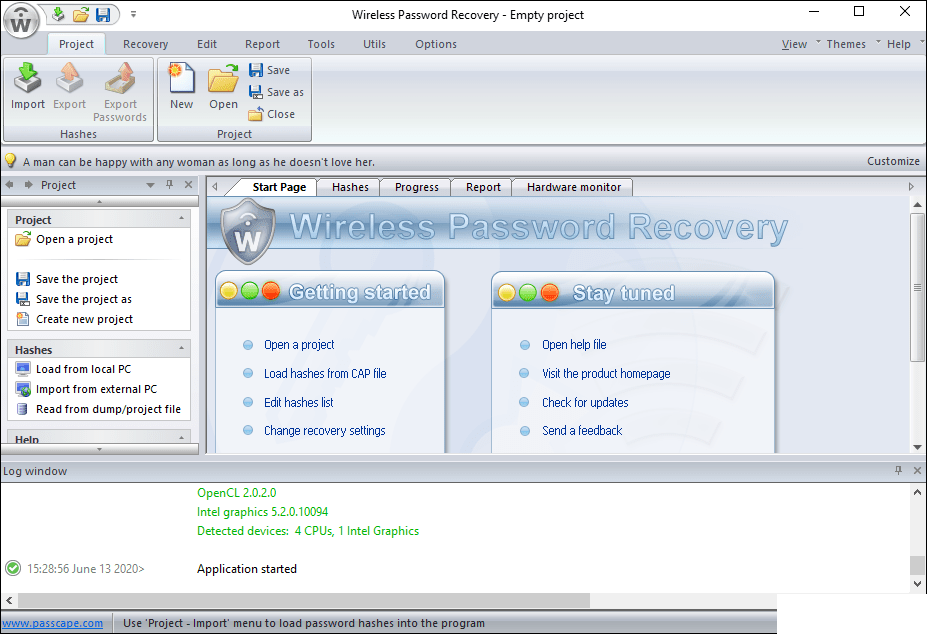Click the forward arrow in Project panel
The image size is (927, 634).
28,185
